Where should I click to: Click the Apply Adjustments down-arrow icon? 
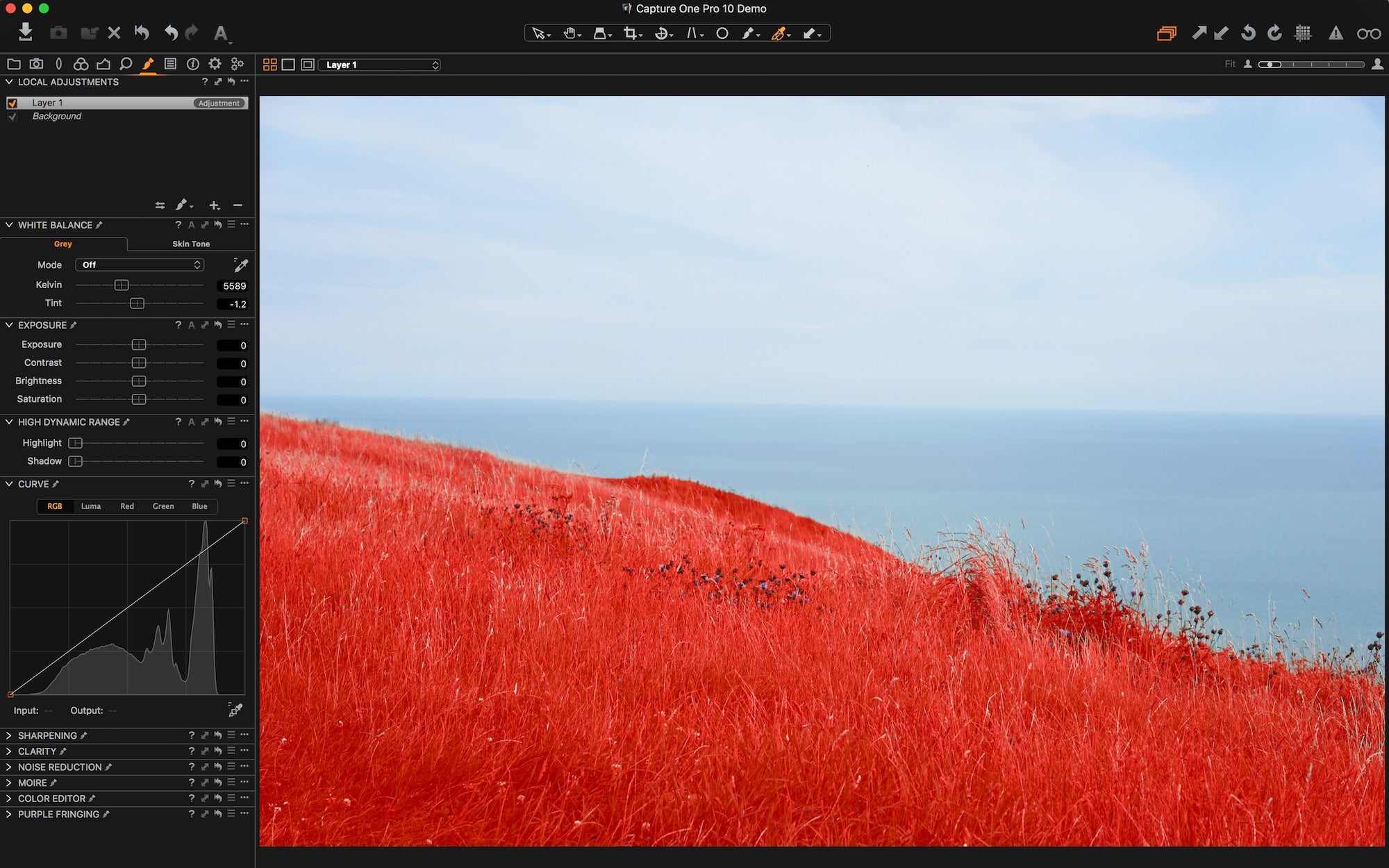[1222, 33]
